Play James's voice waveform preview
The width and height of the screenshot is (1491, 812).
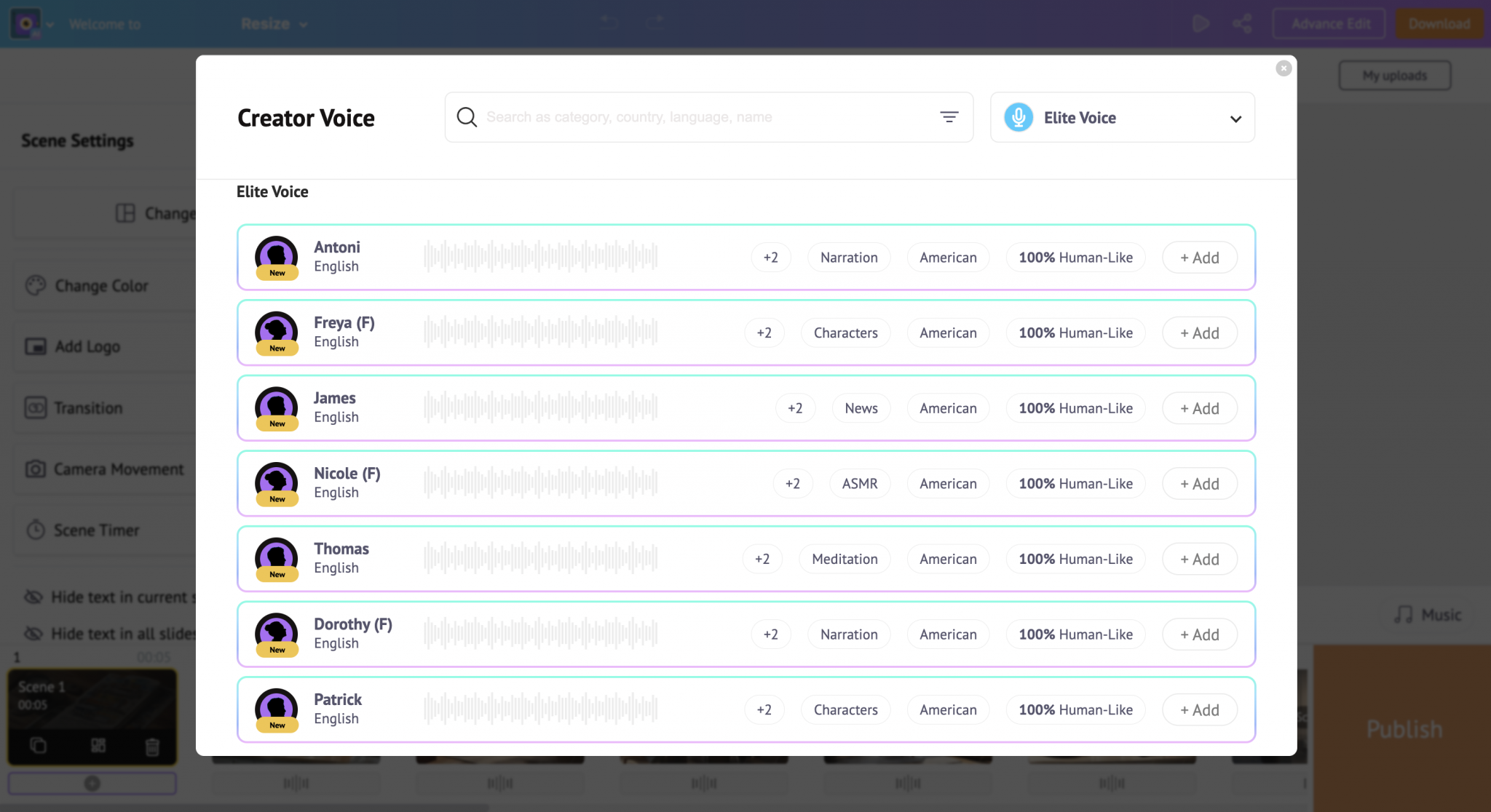coord(540,407)
